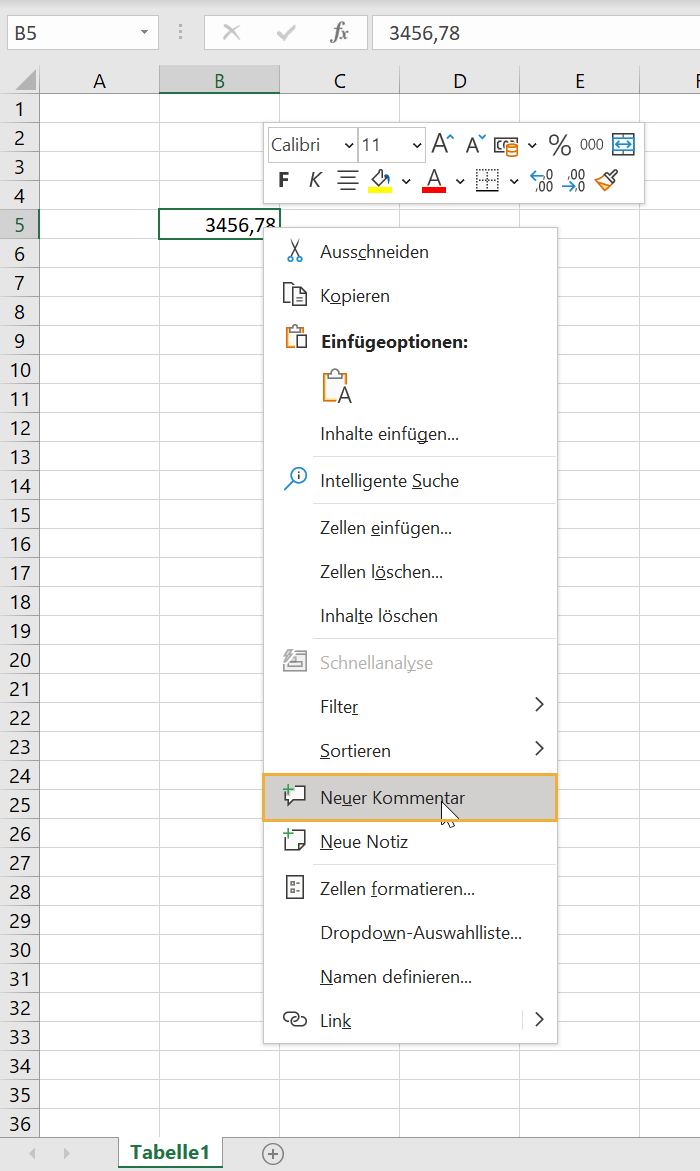700x1171 pixels.
Task: Click next sheet navigation arrow
Action: 66,1154
